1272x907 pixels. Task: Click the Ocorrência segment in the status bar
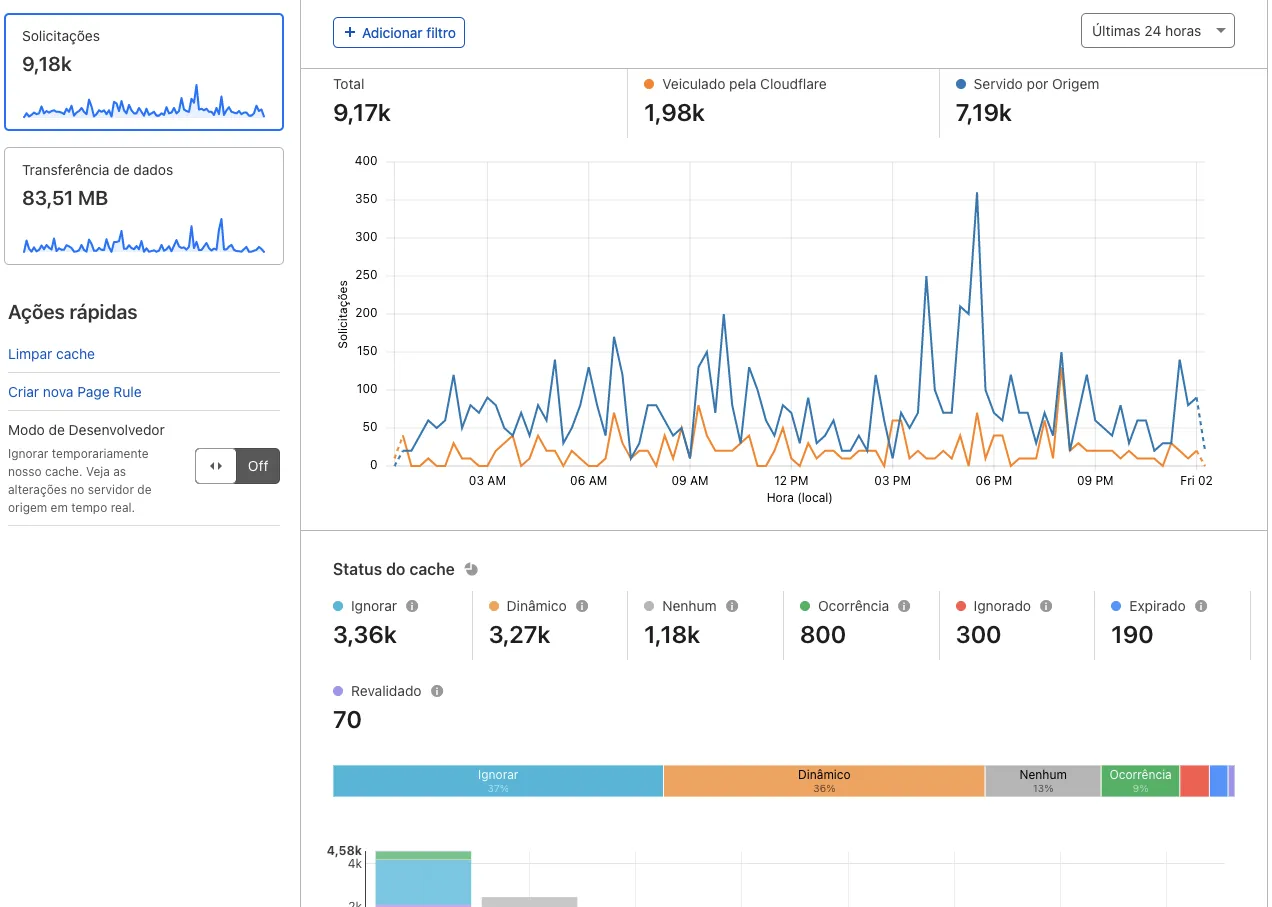click(1140, 781)
